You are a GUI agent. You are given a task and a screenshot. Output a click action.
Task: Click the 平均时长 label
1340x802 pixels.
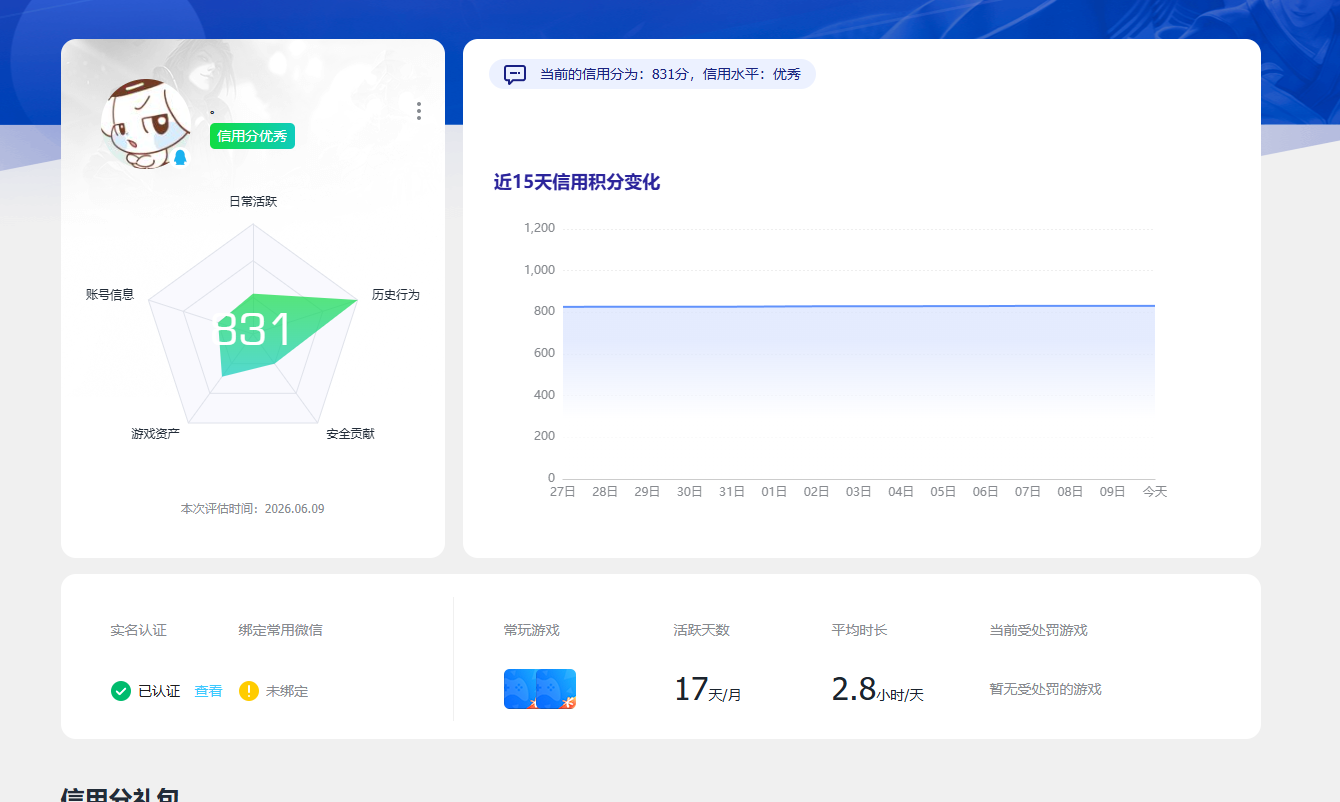tap(859, 630)
